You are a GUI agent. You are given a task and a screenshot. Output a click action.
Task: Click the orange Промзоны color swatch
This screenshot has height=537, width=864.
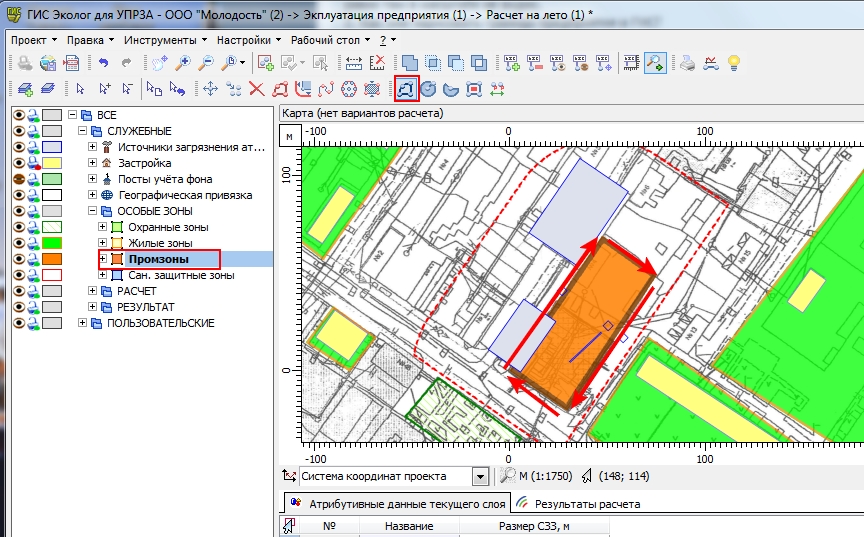pyautogui.click(x=52, y=259)
